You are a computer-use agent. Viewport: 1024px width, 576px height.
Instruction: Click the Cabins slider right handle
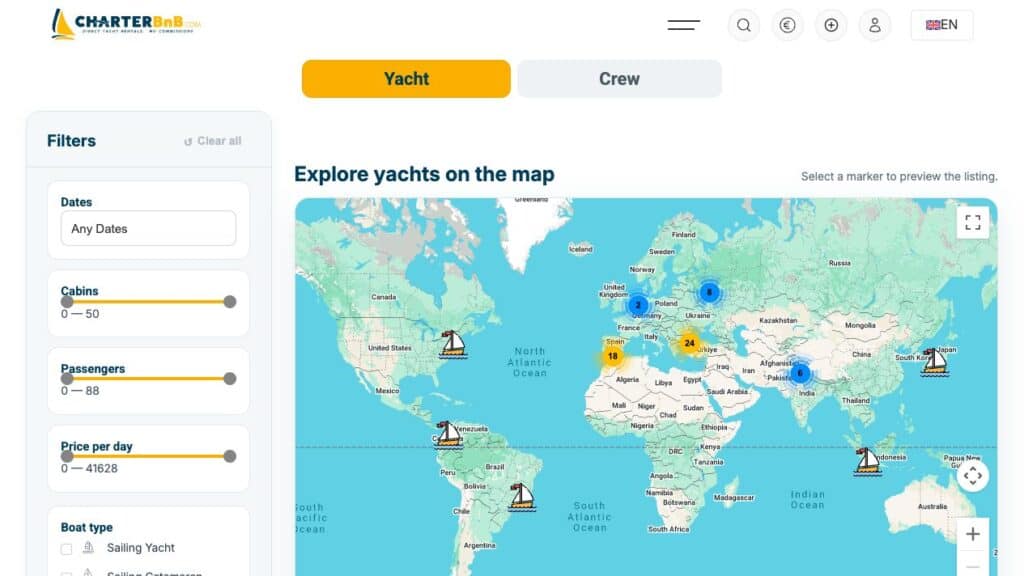pos(229,302)
